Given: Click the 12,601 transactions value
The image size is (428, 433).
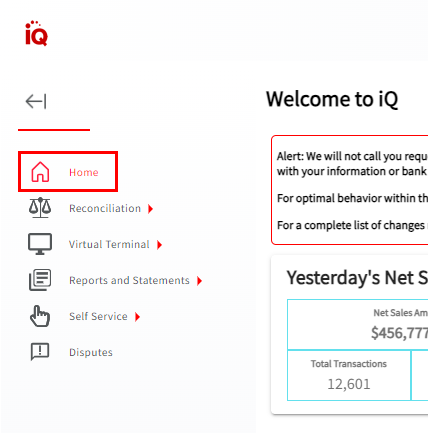Looking at the screenshot, I should pos(349,384).
